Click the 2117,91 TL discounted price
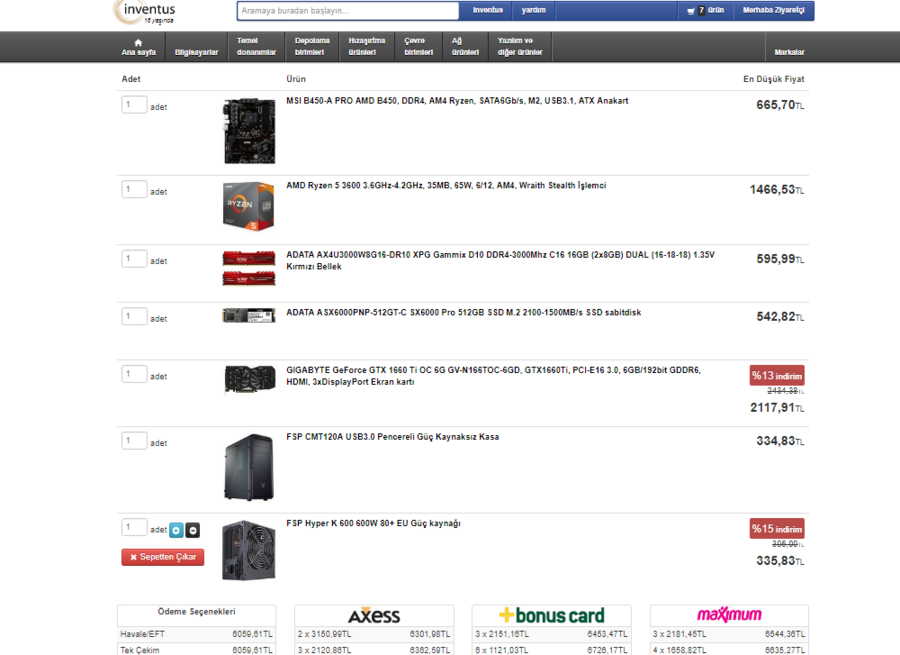The height and width of the screenshot is (655, 900). 777,408
